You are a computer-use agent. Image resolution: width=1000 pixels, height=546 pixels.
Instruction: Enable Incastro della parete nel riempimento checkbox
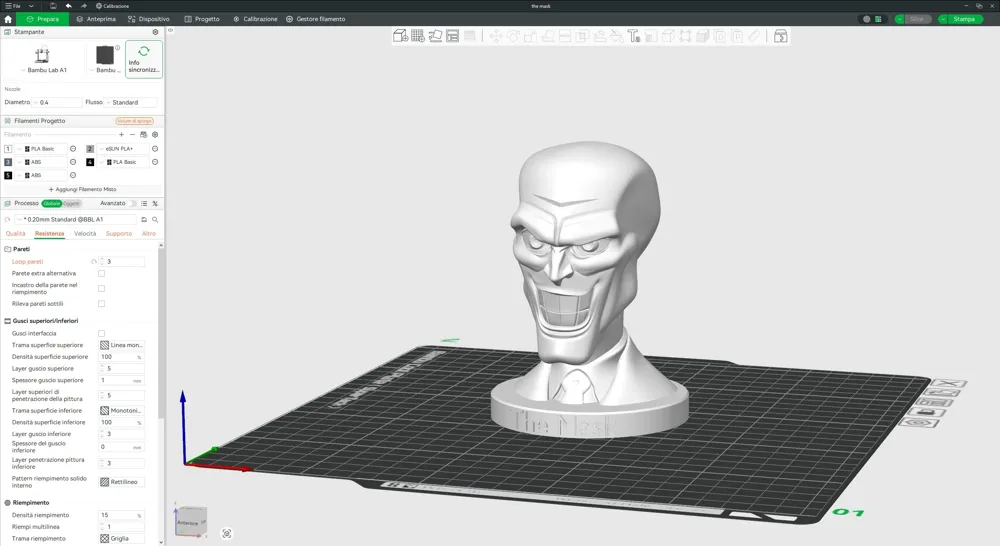101,288
